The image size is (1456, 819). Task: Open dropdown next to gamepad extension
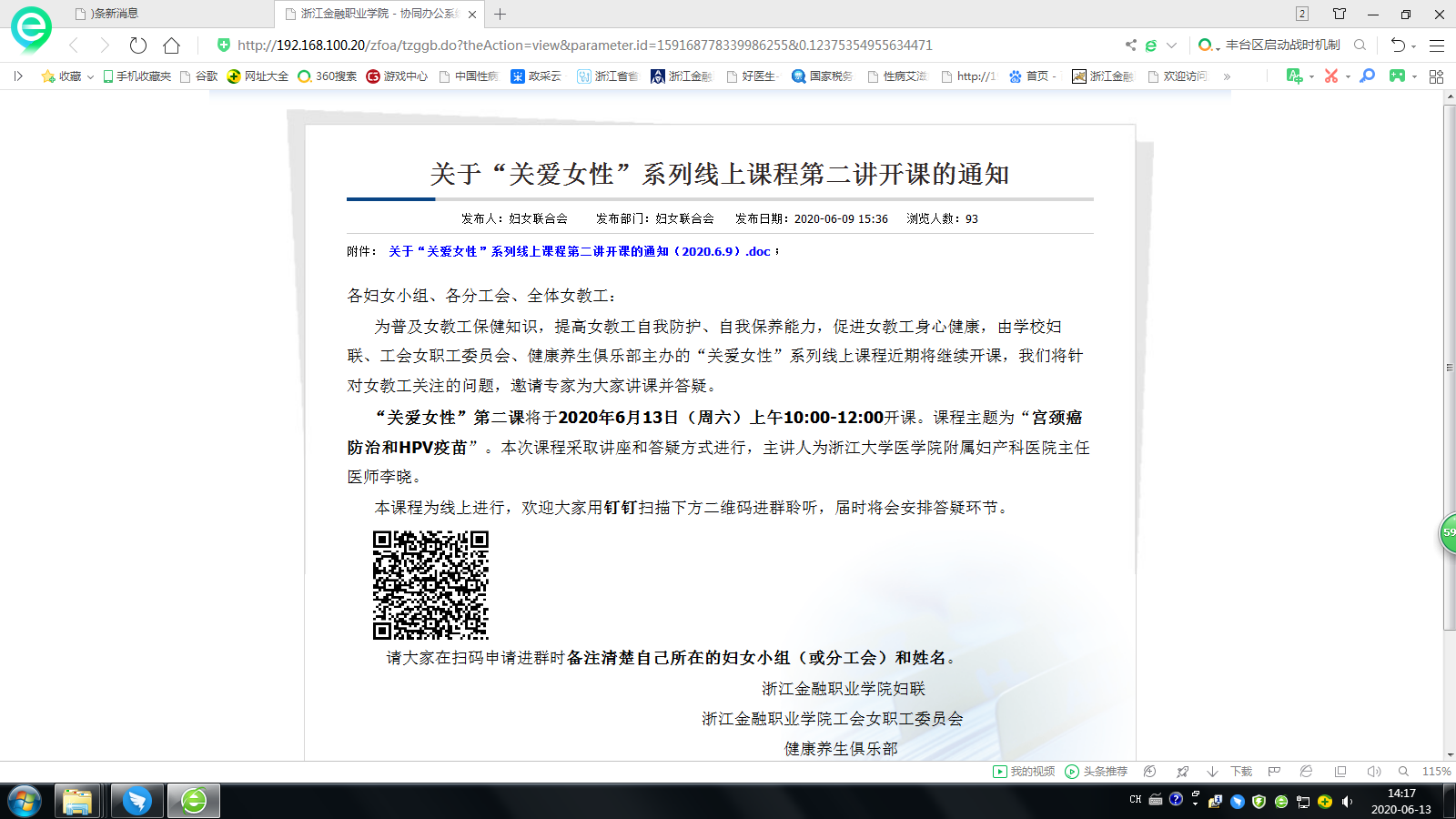click(x=1414, y=77)
